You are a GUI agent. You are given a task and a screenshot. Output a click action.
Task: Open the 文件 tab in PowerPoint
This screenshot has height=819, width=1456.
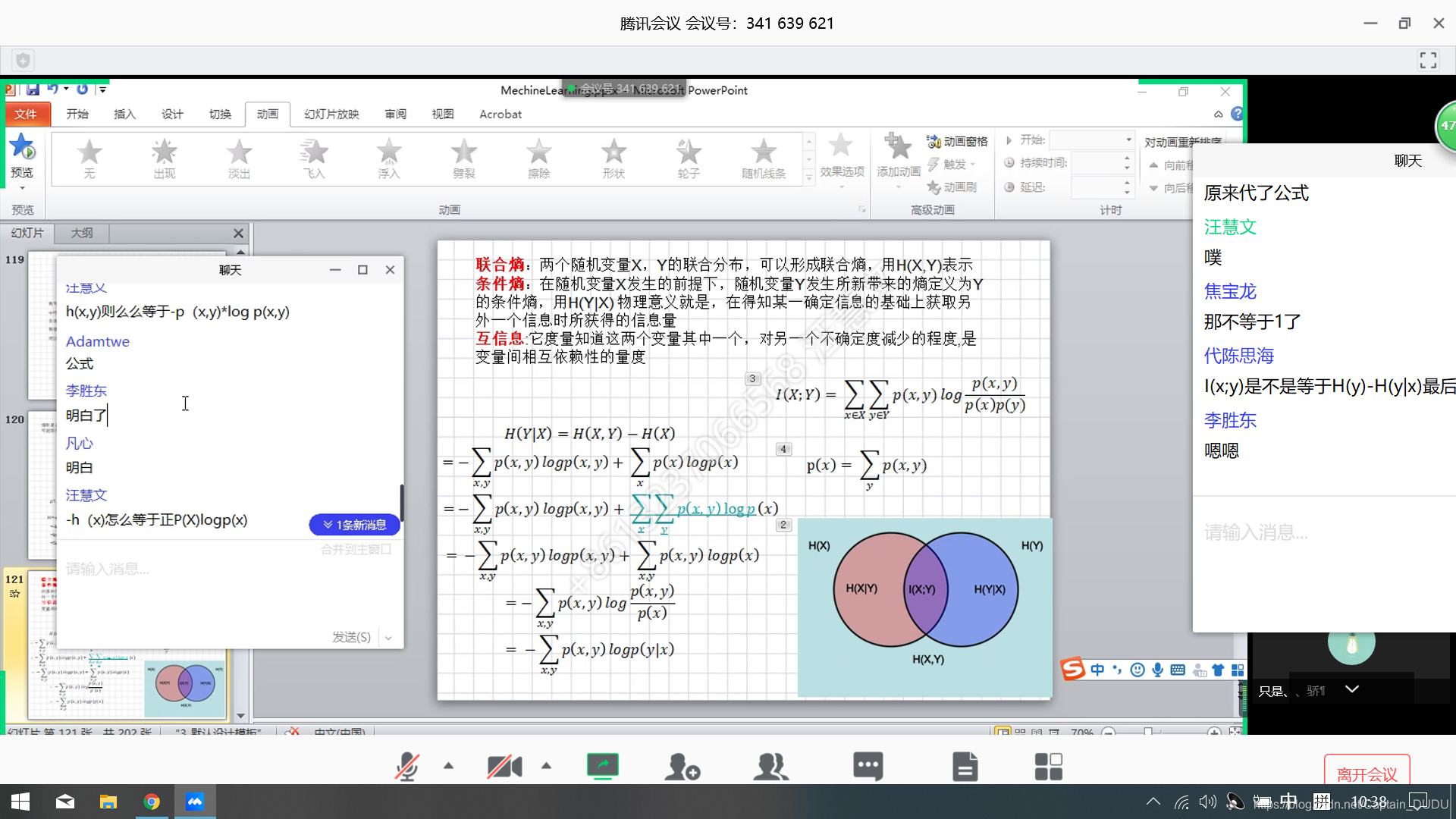pyautogui.click(x=26, y=114)
